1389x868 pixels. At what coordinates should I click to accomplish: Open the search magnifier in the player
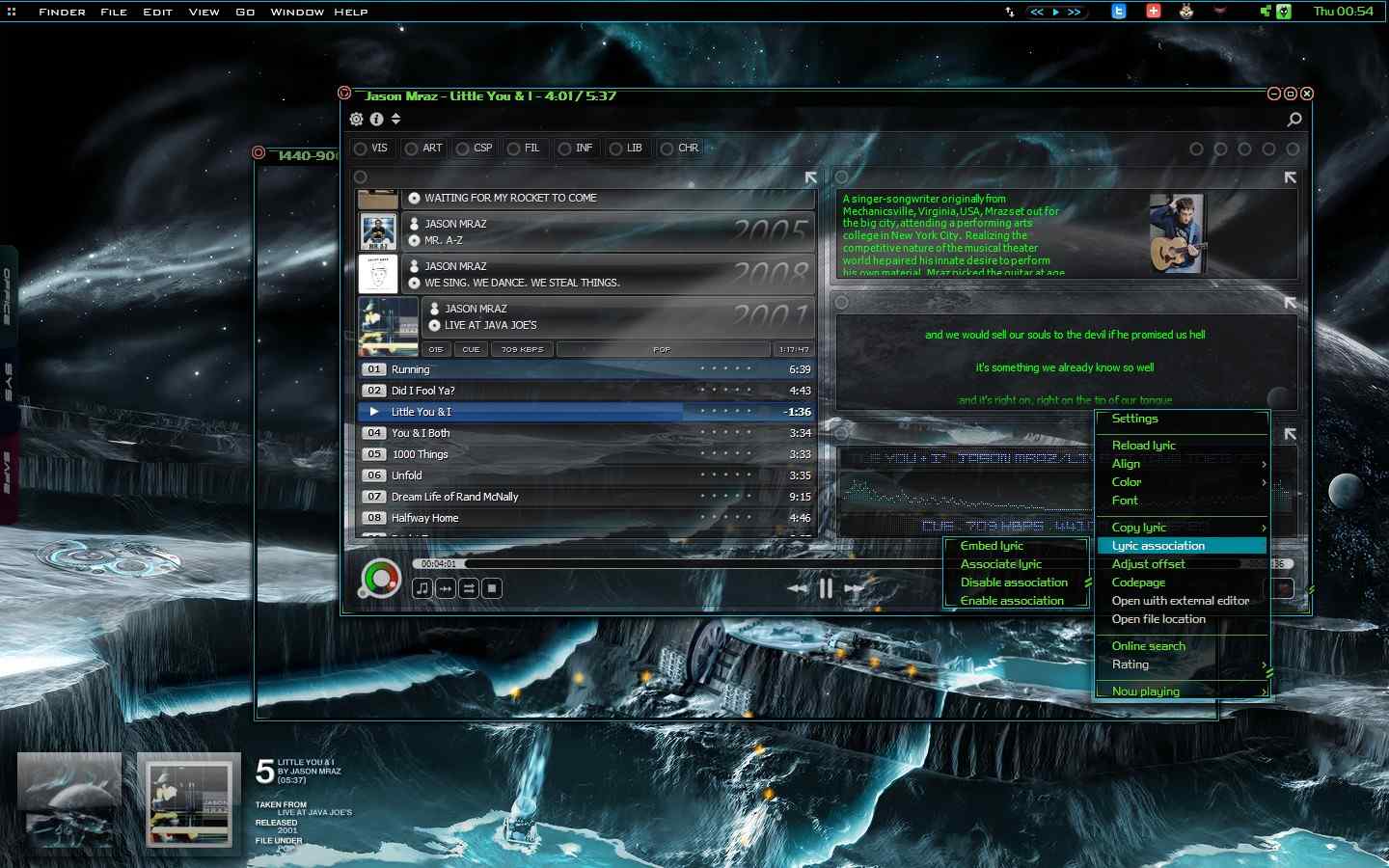pyautogui.click(x=1294, y=120)
